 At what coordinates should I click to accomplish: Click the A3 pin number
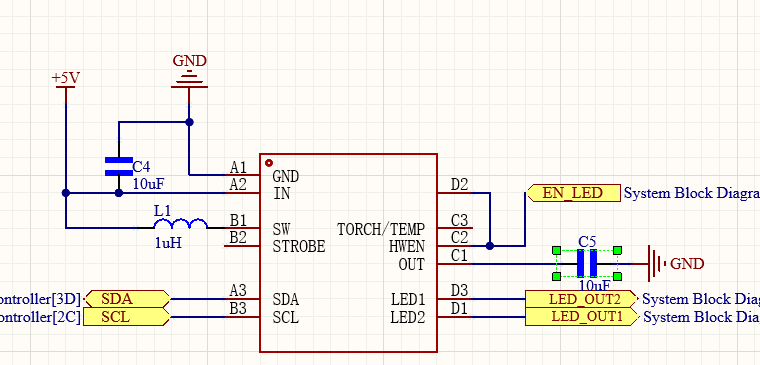tap(238, 291)
